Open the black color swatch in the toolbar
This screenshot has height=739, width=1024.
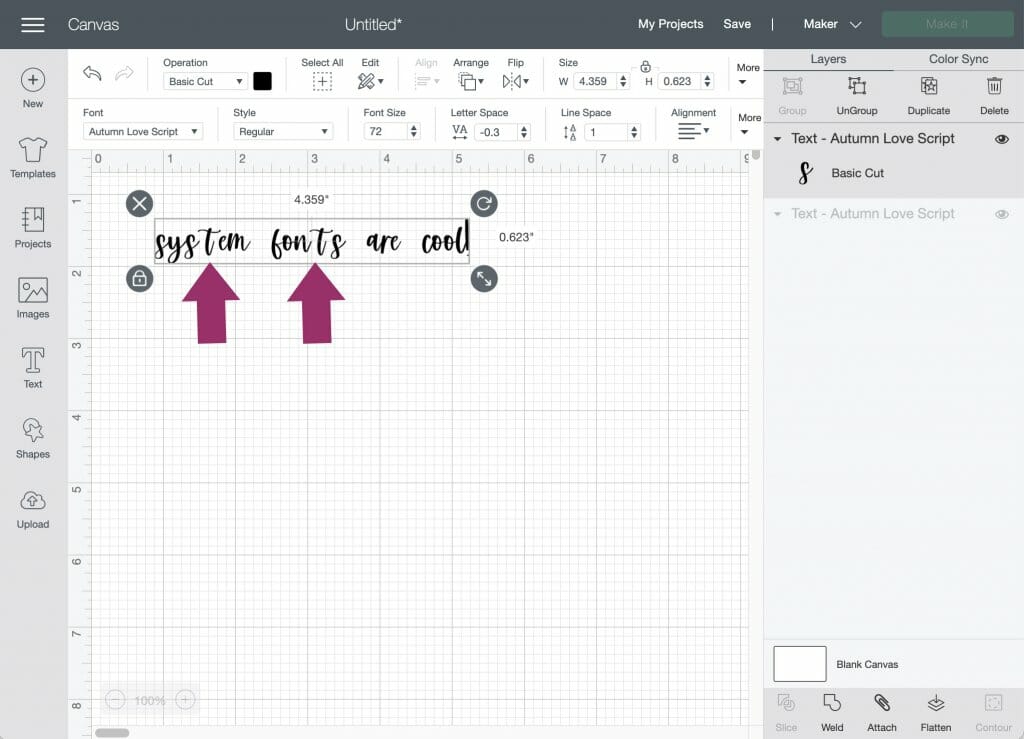coord(262,81)
